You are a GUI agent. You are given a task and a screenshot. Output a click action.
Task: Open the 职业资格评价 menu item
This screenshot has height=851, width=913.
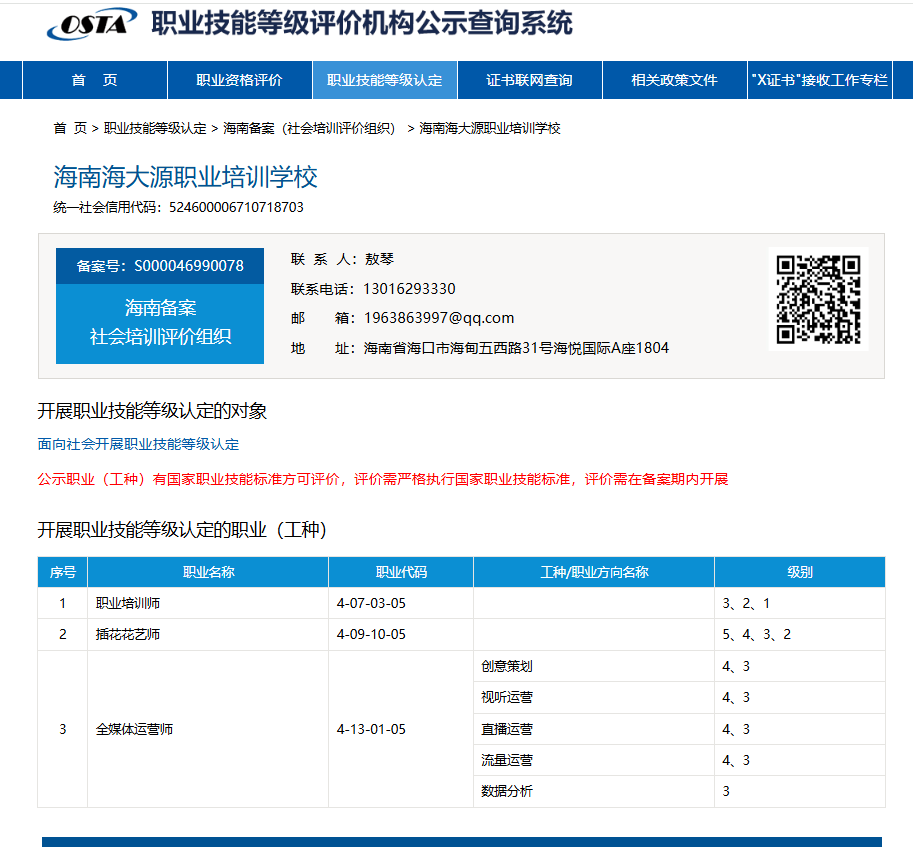239,80
